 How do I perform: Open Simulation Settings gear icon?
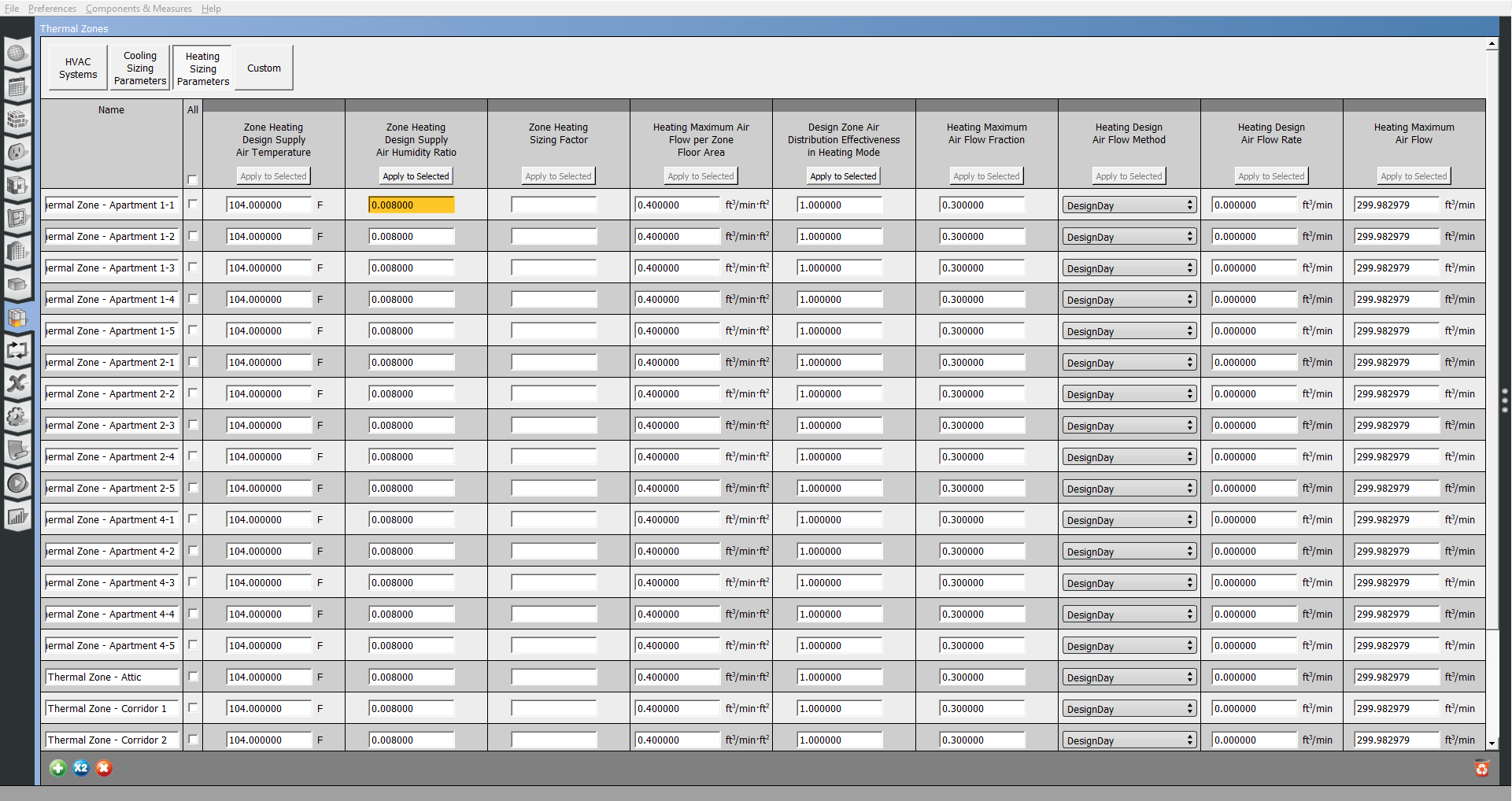17,417
